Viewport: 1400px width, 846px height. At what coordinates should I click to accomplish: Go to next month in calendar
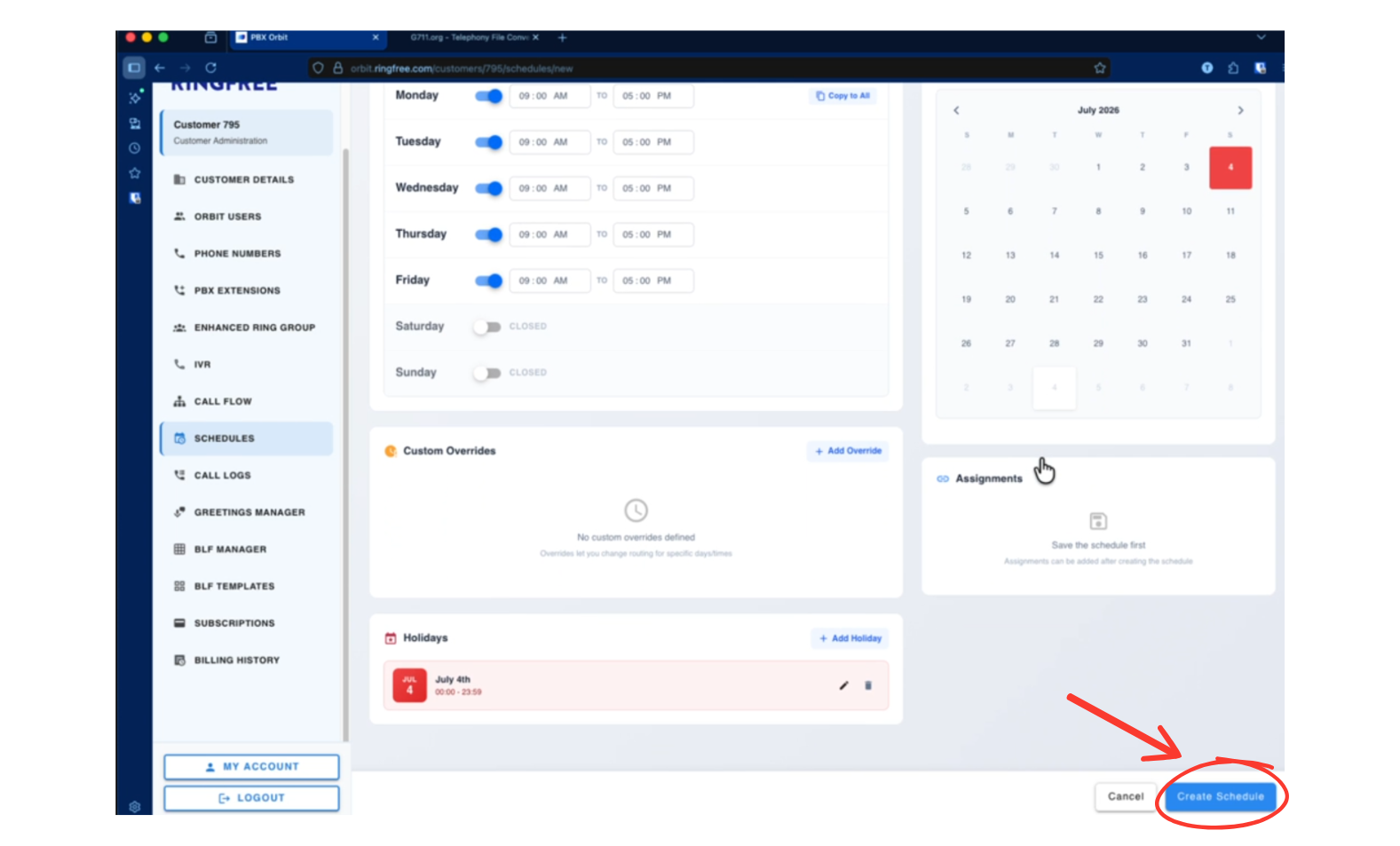1240,110
